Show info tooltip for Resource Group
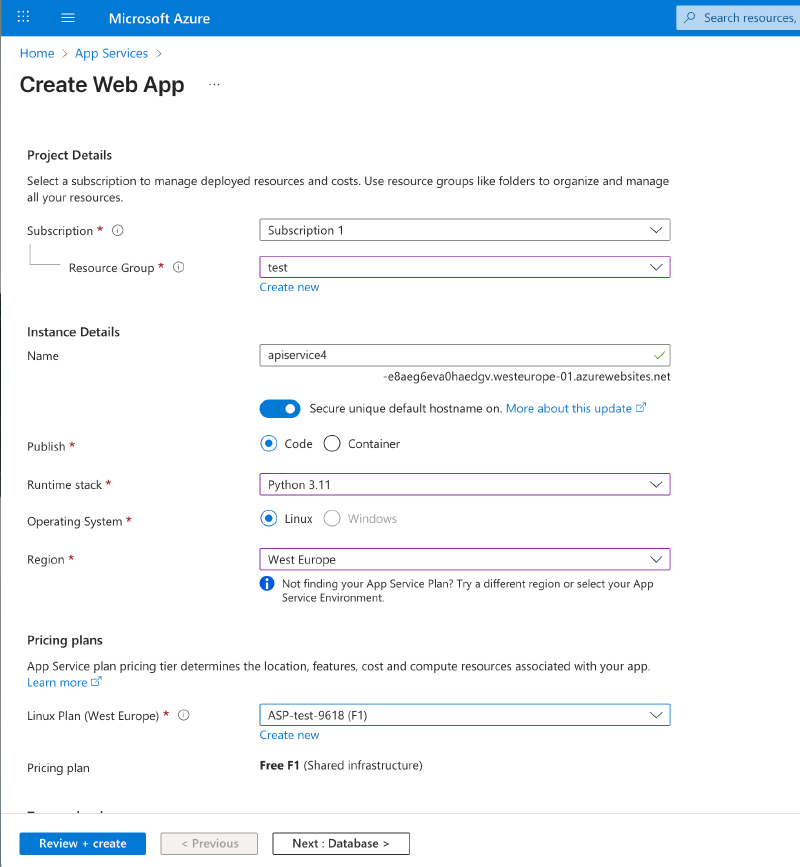 point(179,268)
